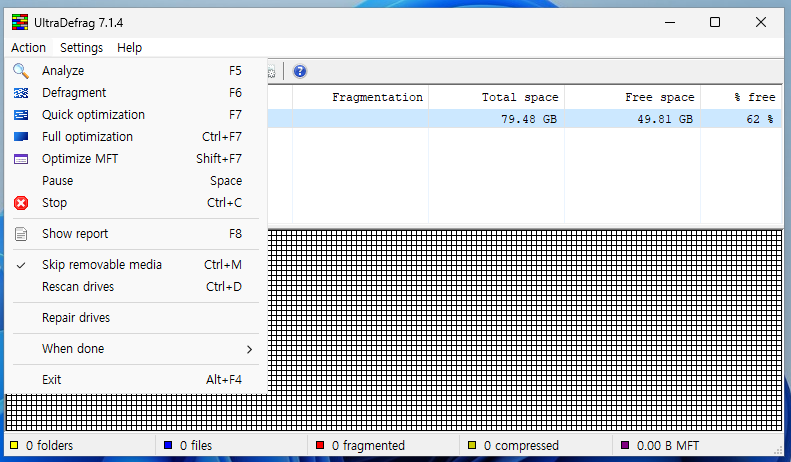Image resolution: width=791 pixels, height=462 pixels.
Task: Click the Analyze magnifier icon
Action: pyautogui.click(x=21, y=71)
